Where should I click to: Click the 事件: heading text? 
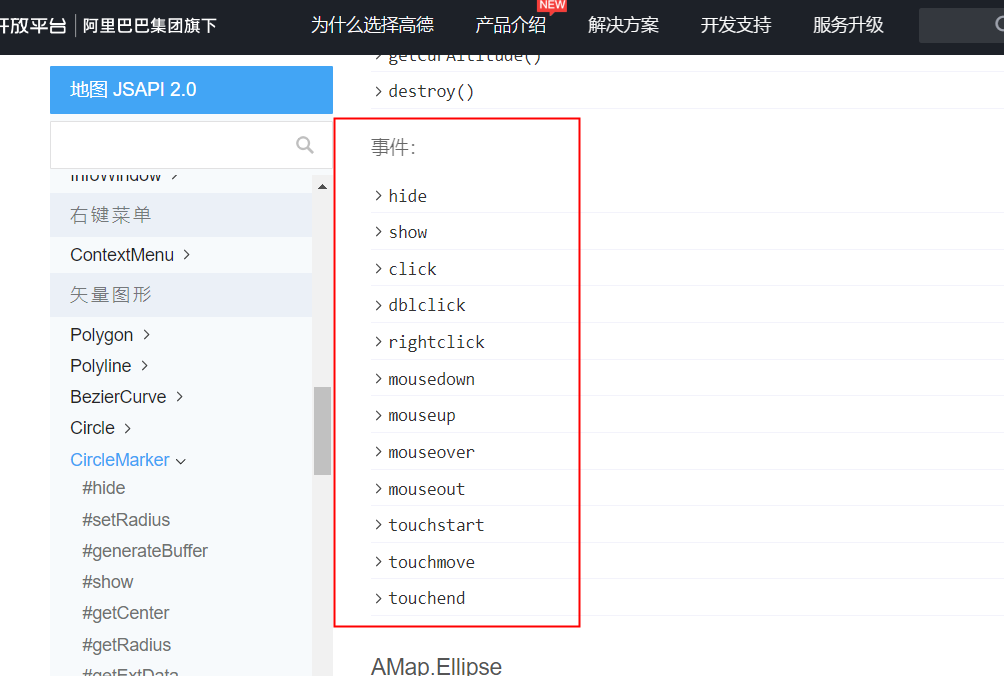point(393,147)
